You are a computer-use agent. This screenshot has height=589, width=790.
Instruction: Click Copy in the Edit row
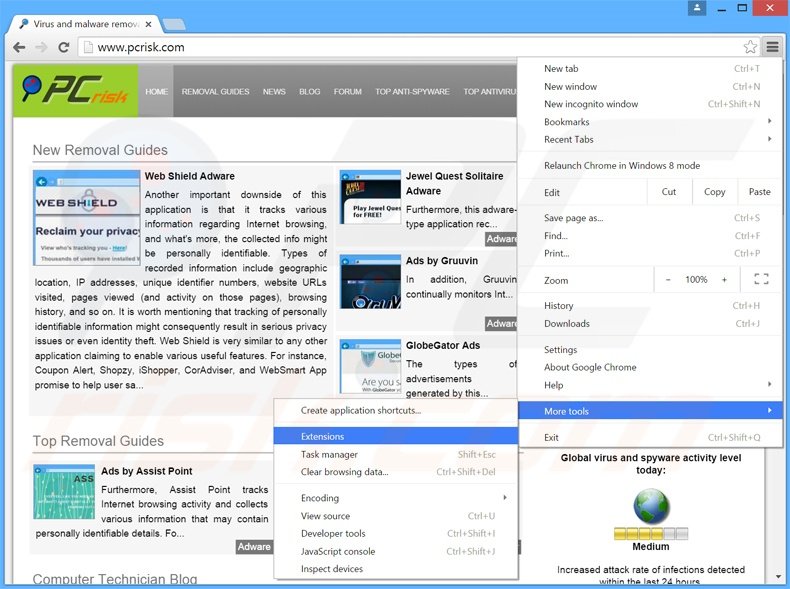coord(714,191)
